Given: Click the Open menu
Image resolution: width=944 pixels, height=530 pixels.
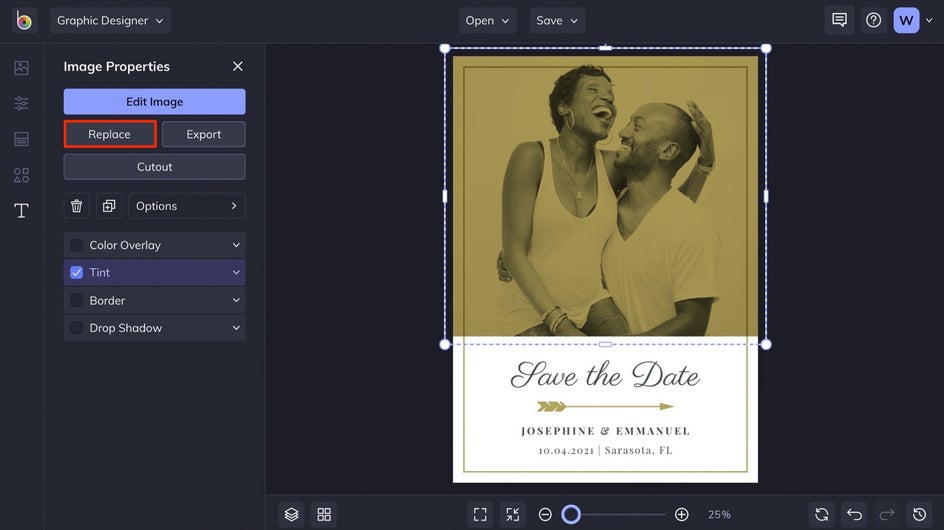Looking at the screenshot, I should click(x=487, y=20).
